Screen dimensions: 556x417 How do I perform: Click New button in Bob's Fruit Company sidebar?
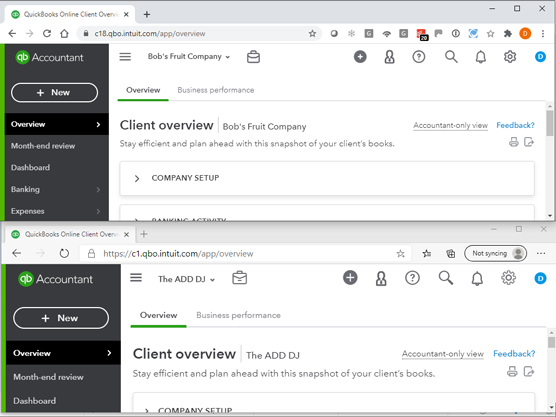(x=54, y=93)
